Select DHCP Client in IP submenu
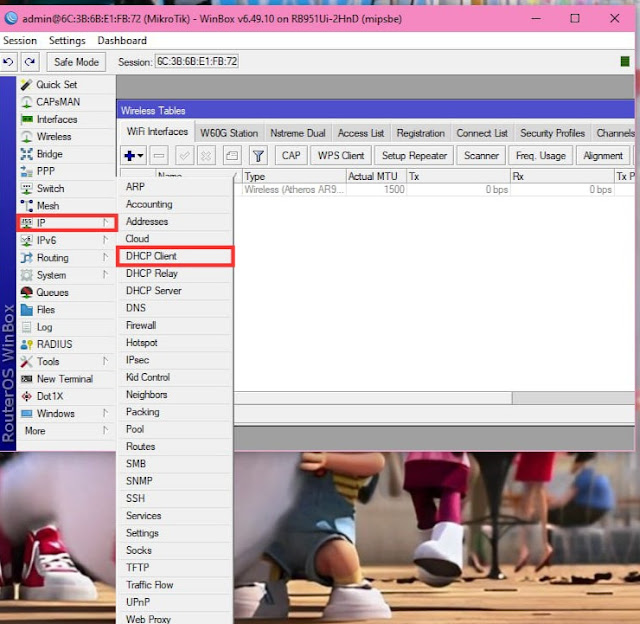 click(175, 256)
